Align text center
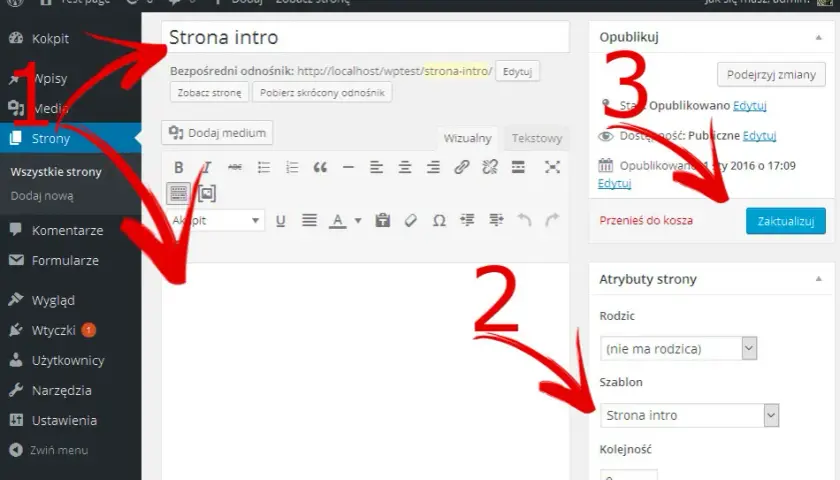 coord(405,167)
